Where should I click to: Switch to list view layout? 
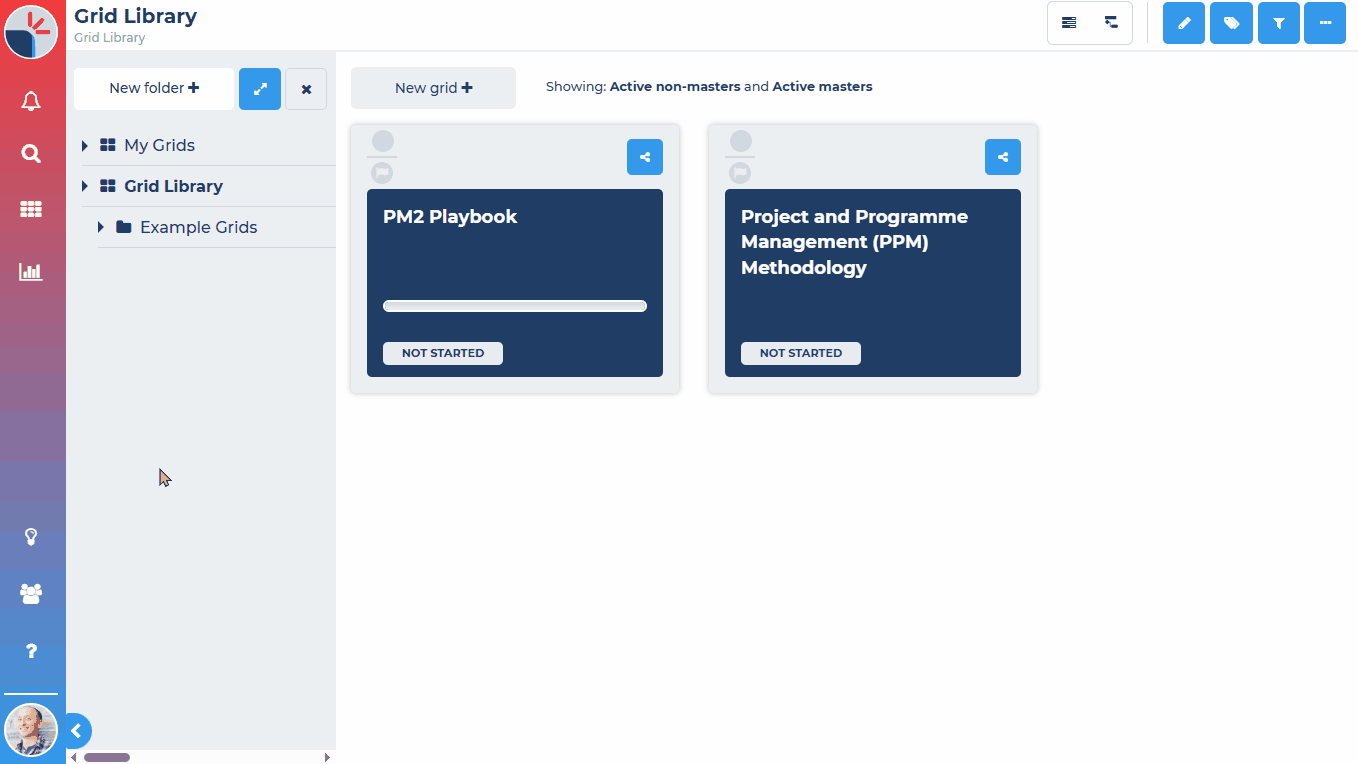click(1069, 22)
